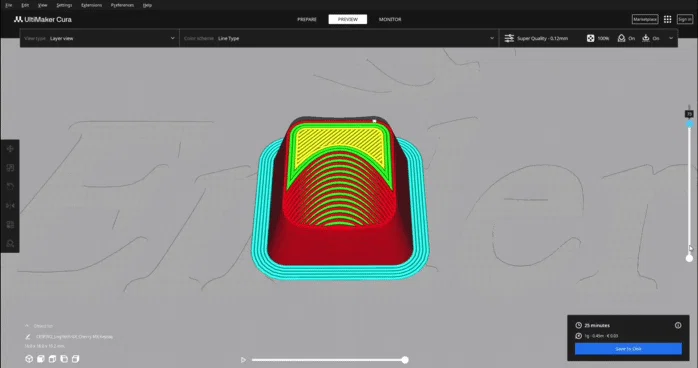Open the Marketplace
This screenshot has height=368, width=698.
(645, 20)
